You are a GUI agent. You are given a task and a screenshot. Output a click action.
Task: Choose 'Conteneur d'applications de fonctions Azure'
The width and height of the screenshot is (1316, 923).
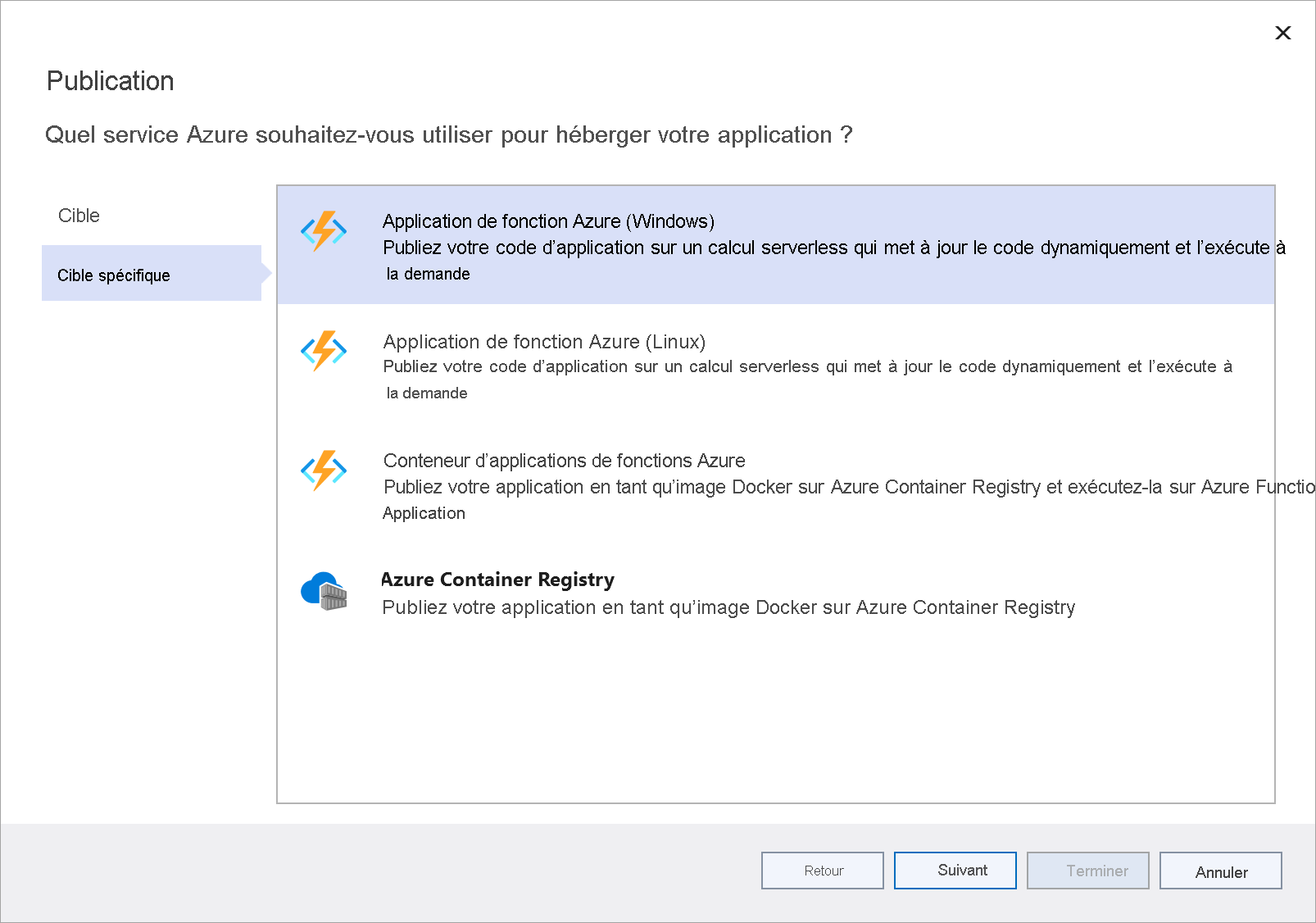coord(564,461)
